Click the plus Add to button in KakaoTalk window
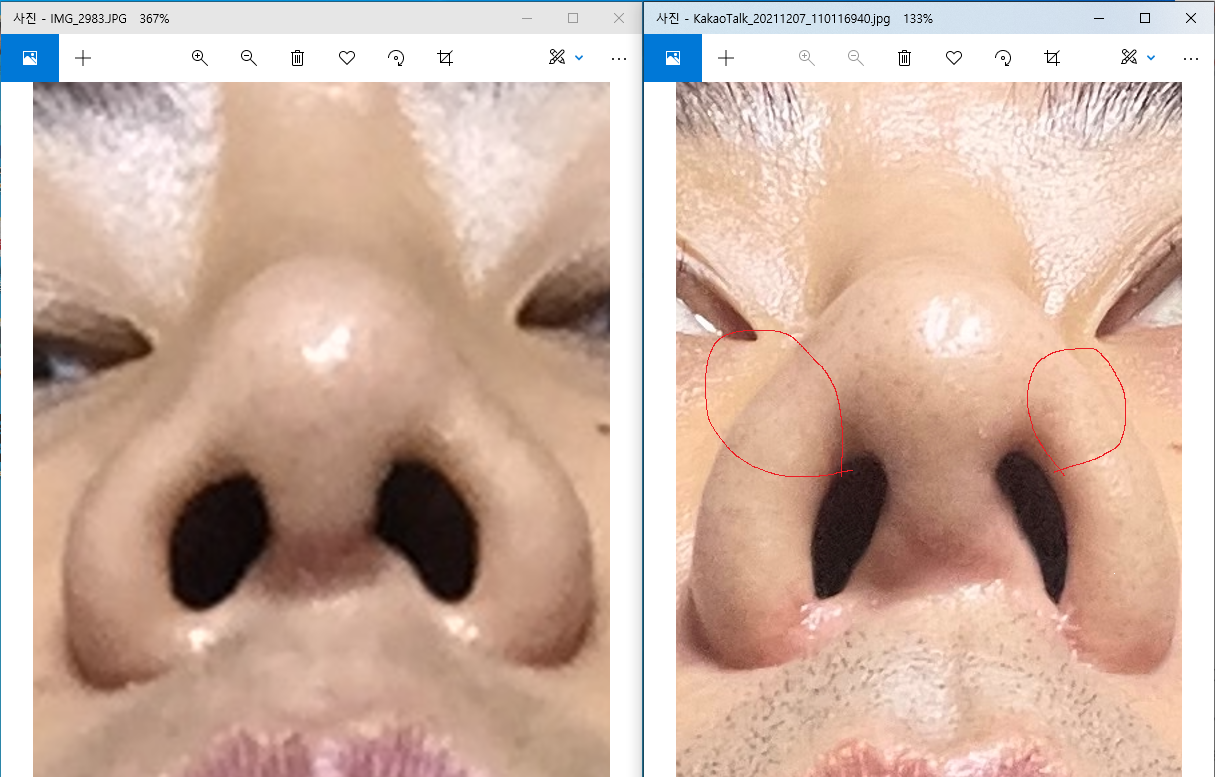1215x777 pixels. [726, 58]
